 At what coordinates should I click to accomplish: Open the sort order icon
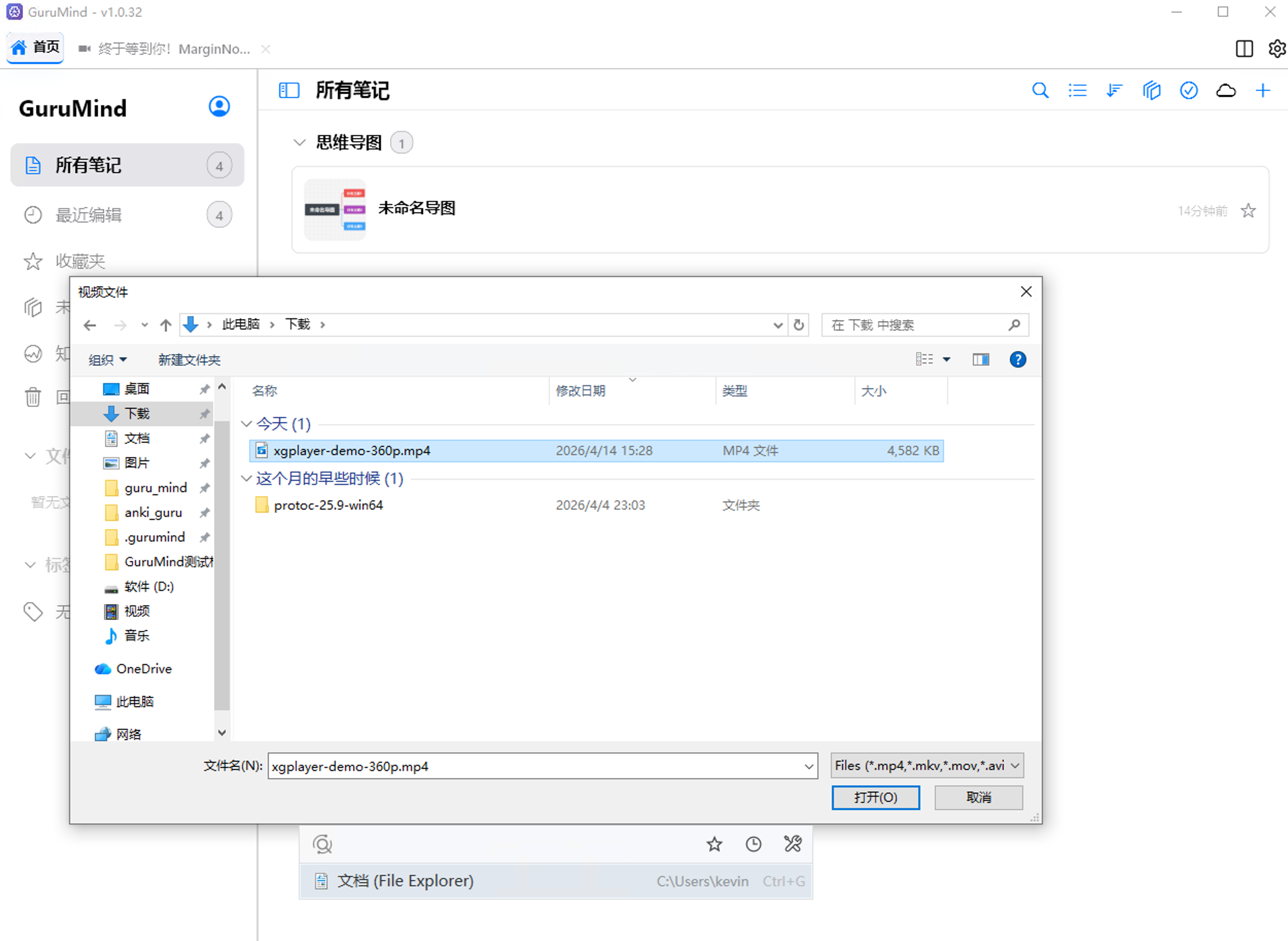1114,90
